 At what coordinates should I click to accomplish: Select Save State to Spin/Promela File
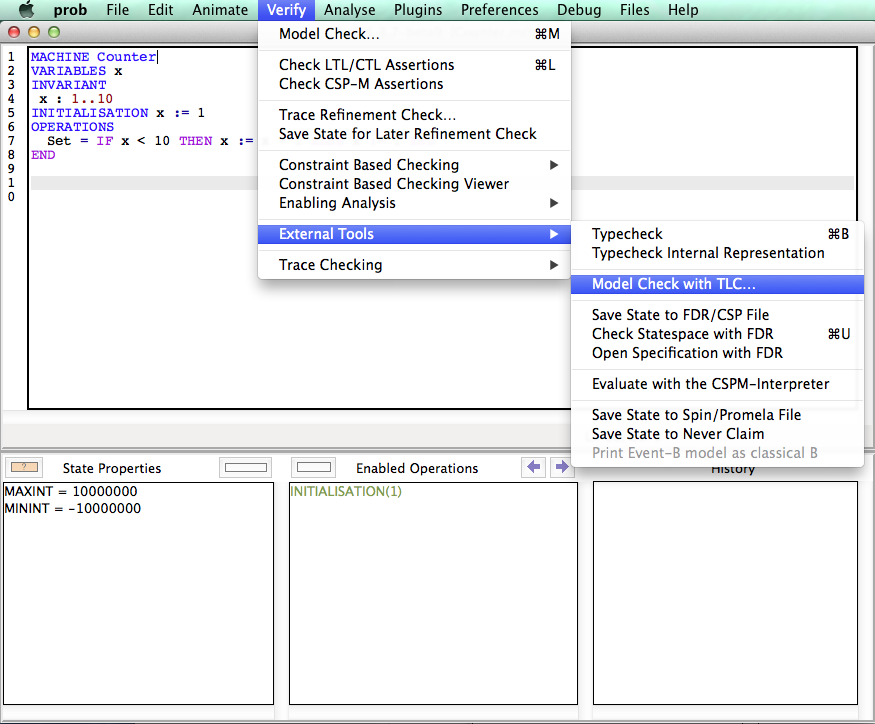tap(696, 415)
